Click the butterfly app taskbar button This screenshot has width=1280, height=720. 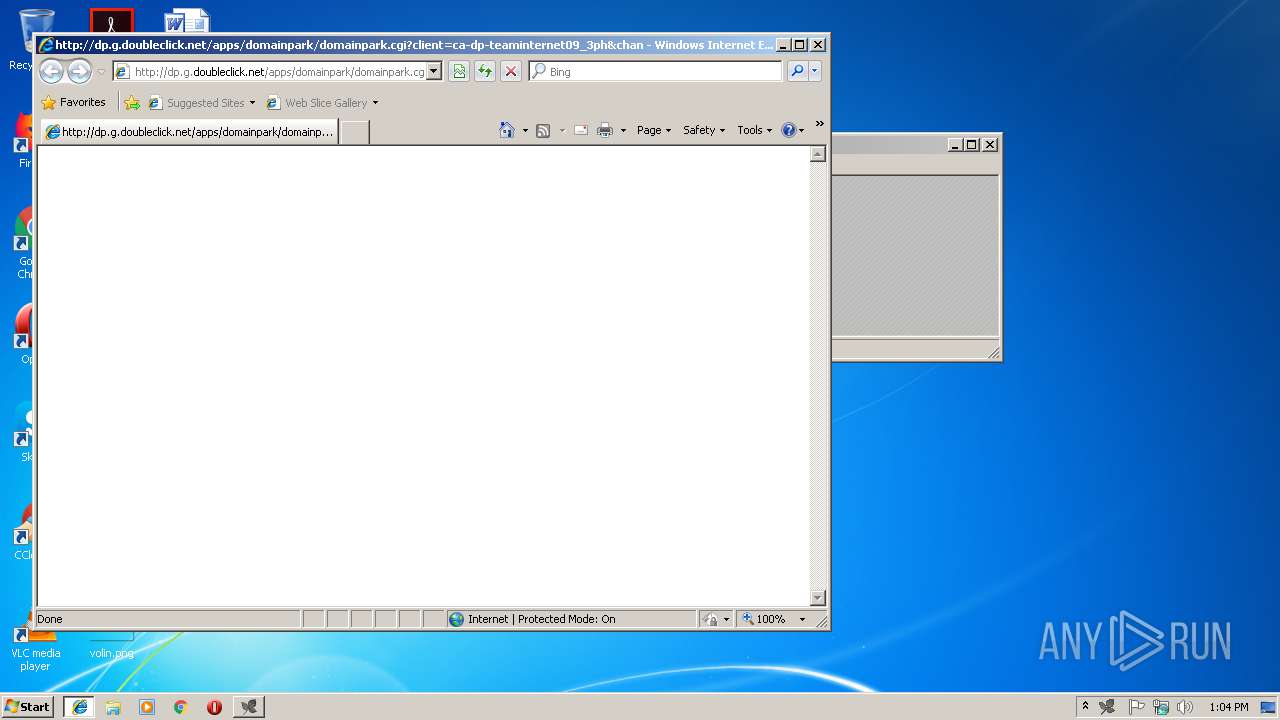coord(249,706)
